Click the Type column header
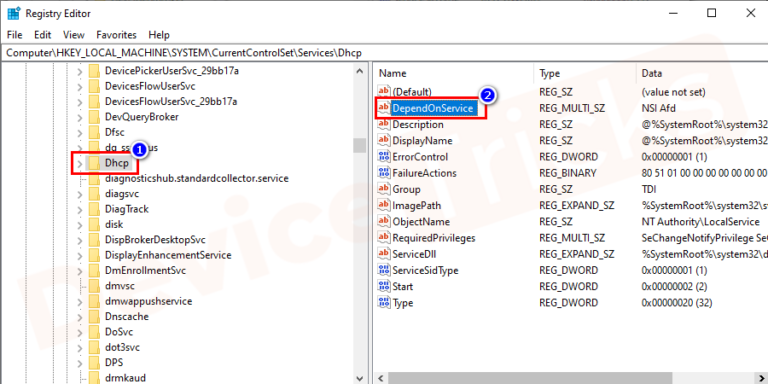Viewport: 768px width, 384px height. [x=585, y=73]
